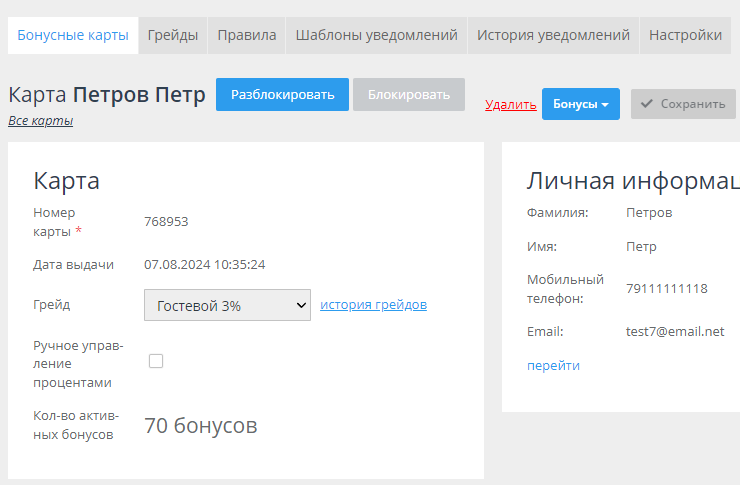Expand the Бонусы dropdown button
Screen dimensions: 740x485
(580, 104)
